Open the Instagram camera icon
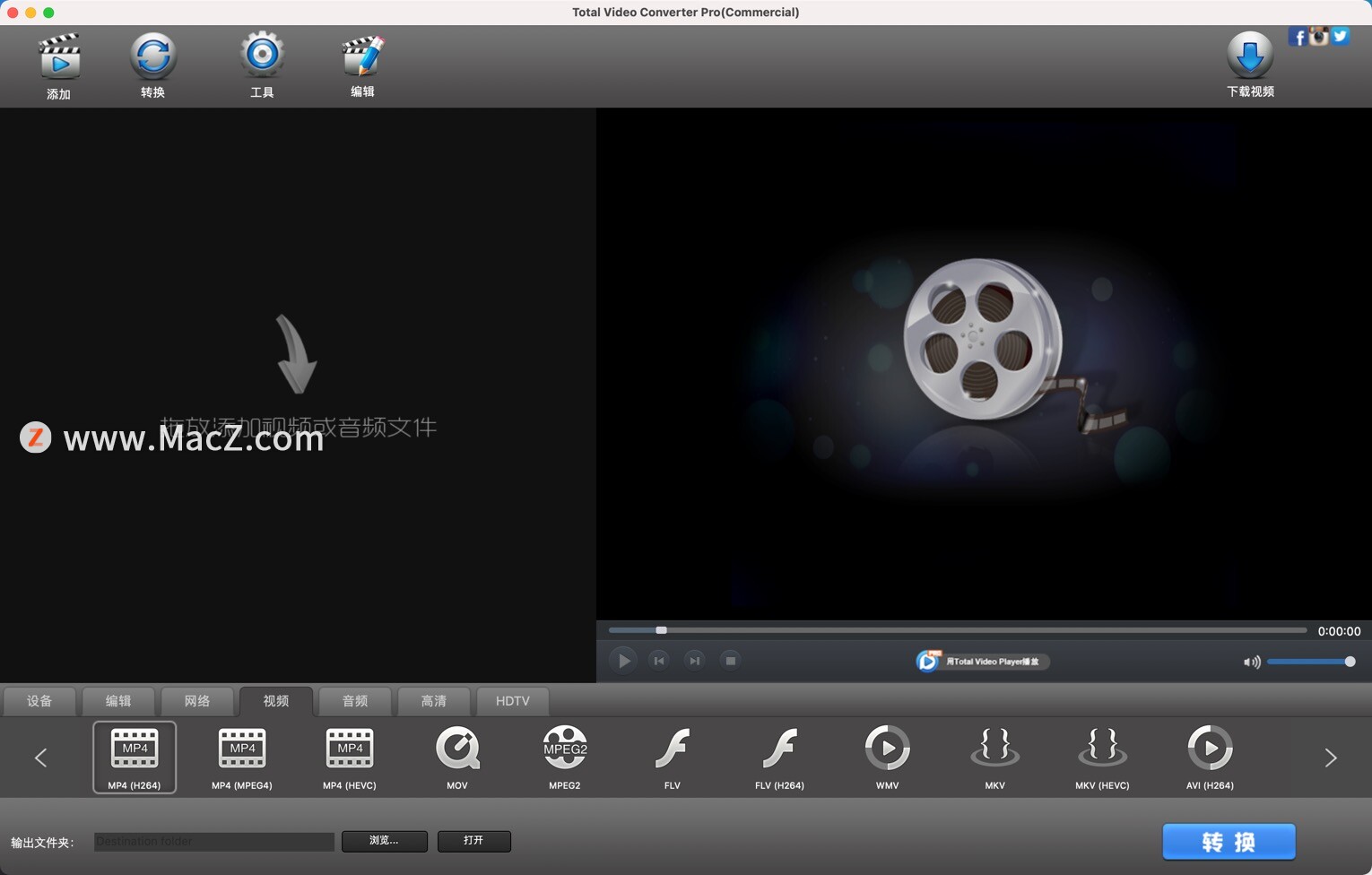Image resolution: width=1372 pixels, height=875 pixels. (1318, 36)
